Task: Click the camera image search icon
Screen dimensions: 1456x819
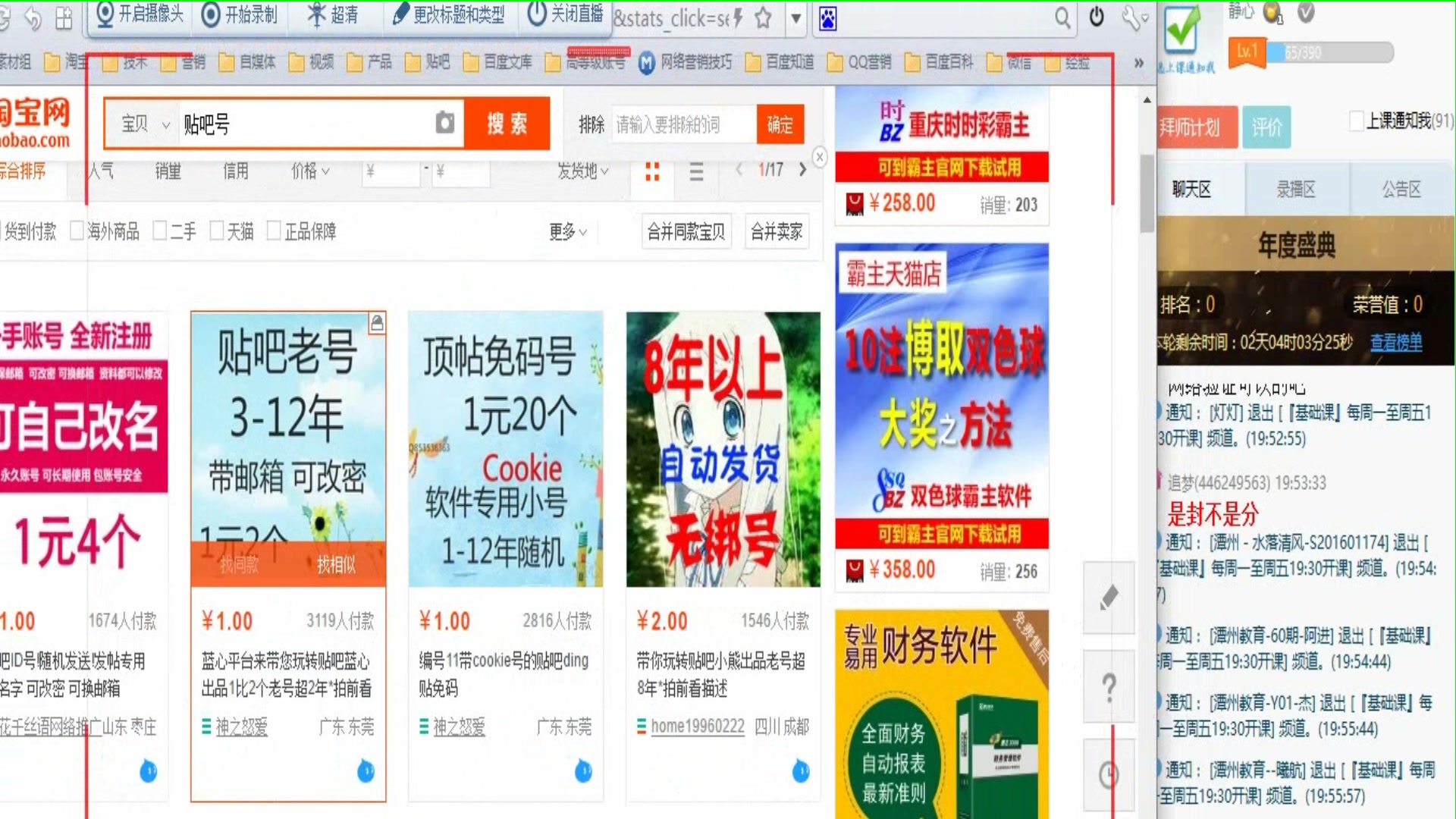Action: click(445, 123)
